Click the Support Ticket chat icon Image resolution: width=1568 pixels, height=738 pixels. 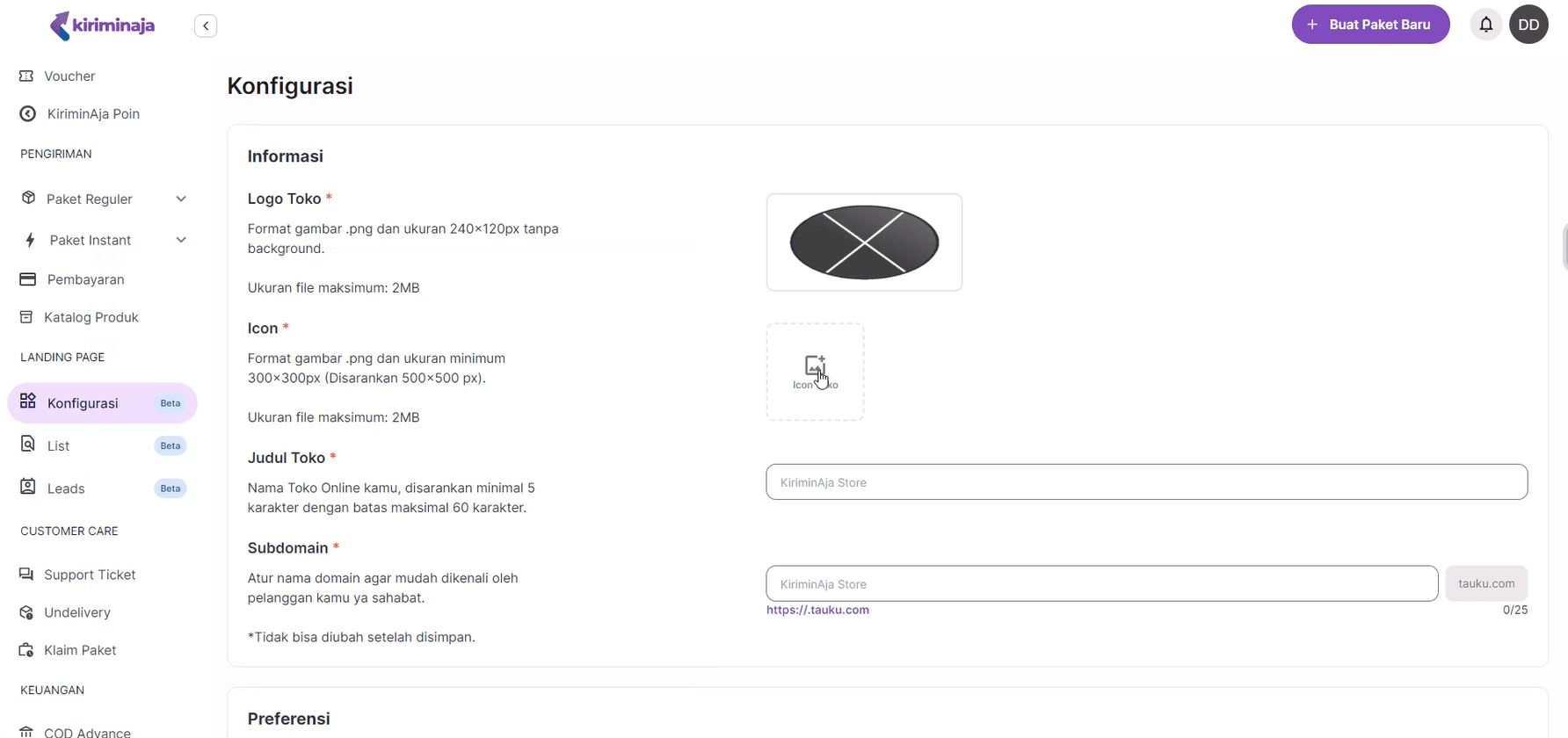[x=26, y=575]
